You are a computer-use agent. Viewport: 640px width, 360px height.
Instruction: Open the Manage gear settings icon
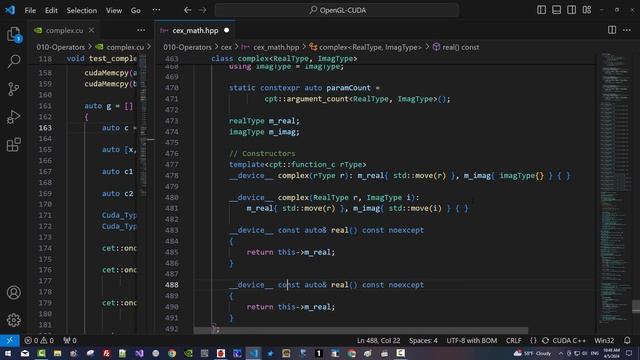[13, 320]
